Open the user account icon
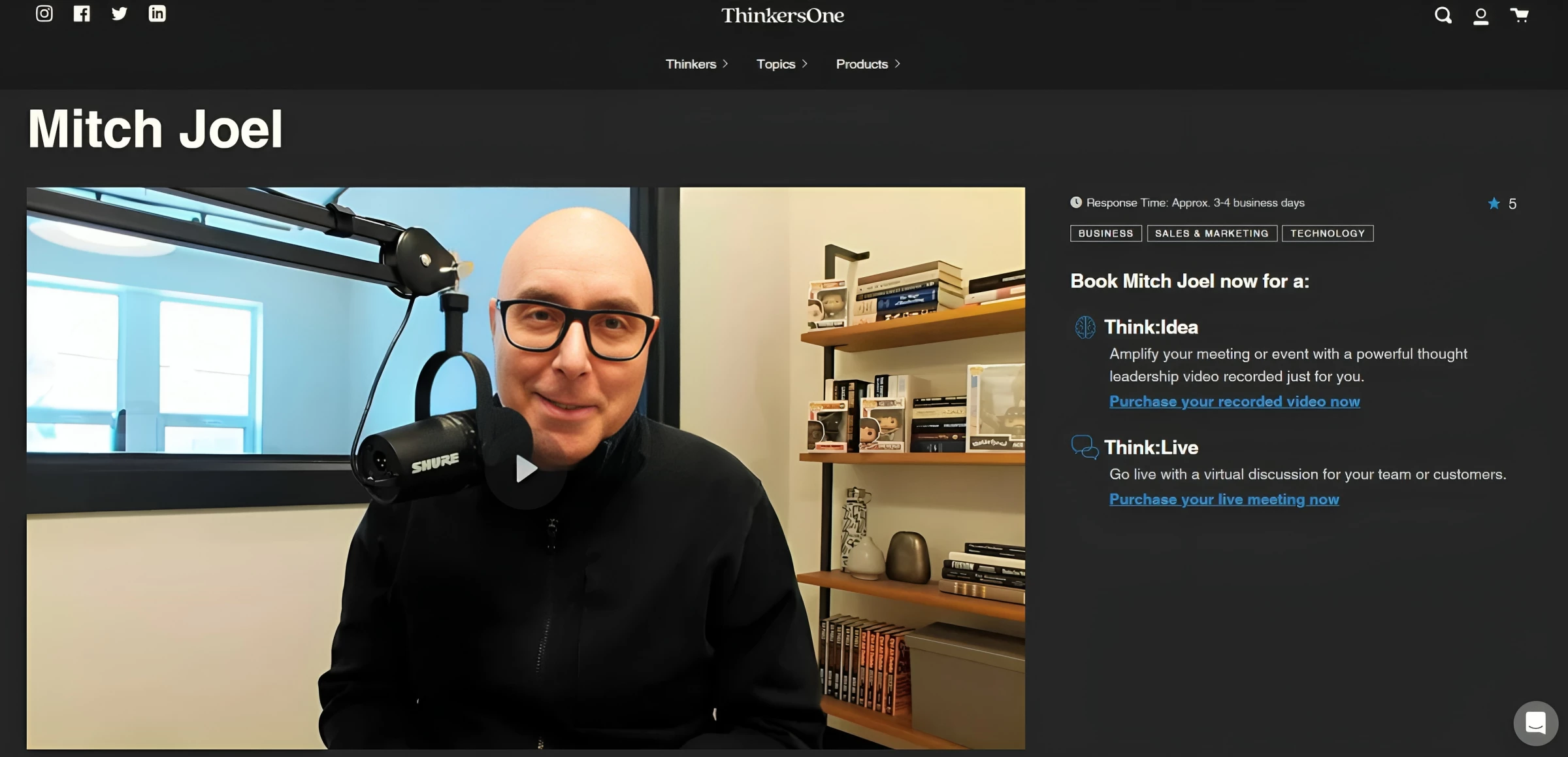The width and height of the screenshot is (1568, 757). 1481,16
